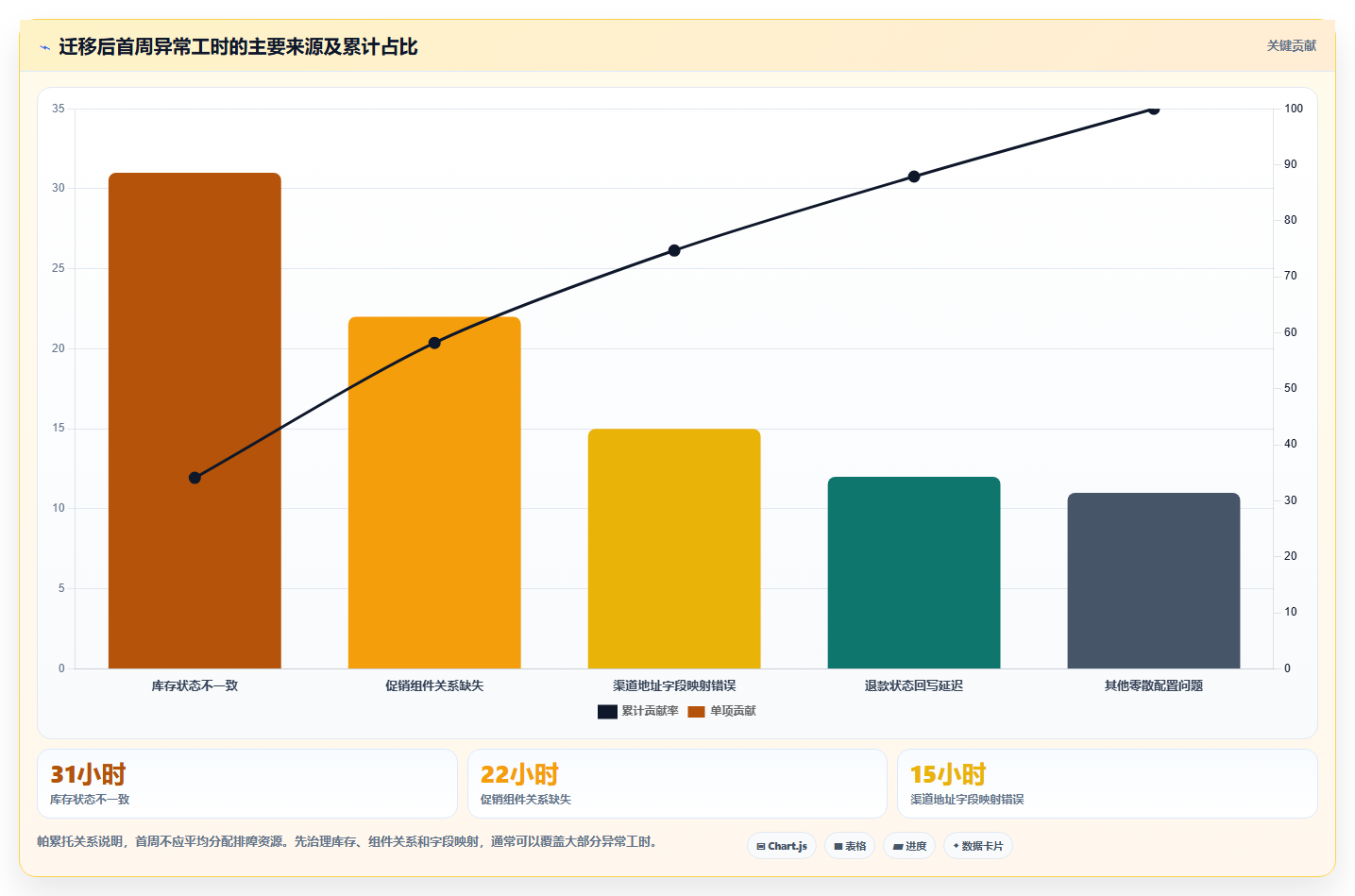
Task: Toggle the 单项贡献 legend swatch
Action: click(696, 712)
